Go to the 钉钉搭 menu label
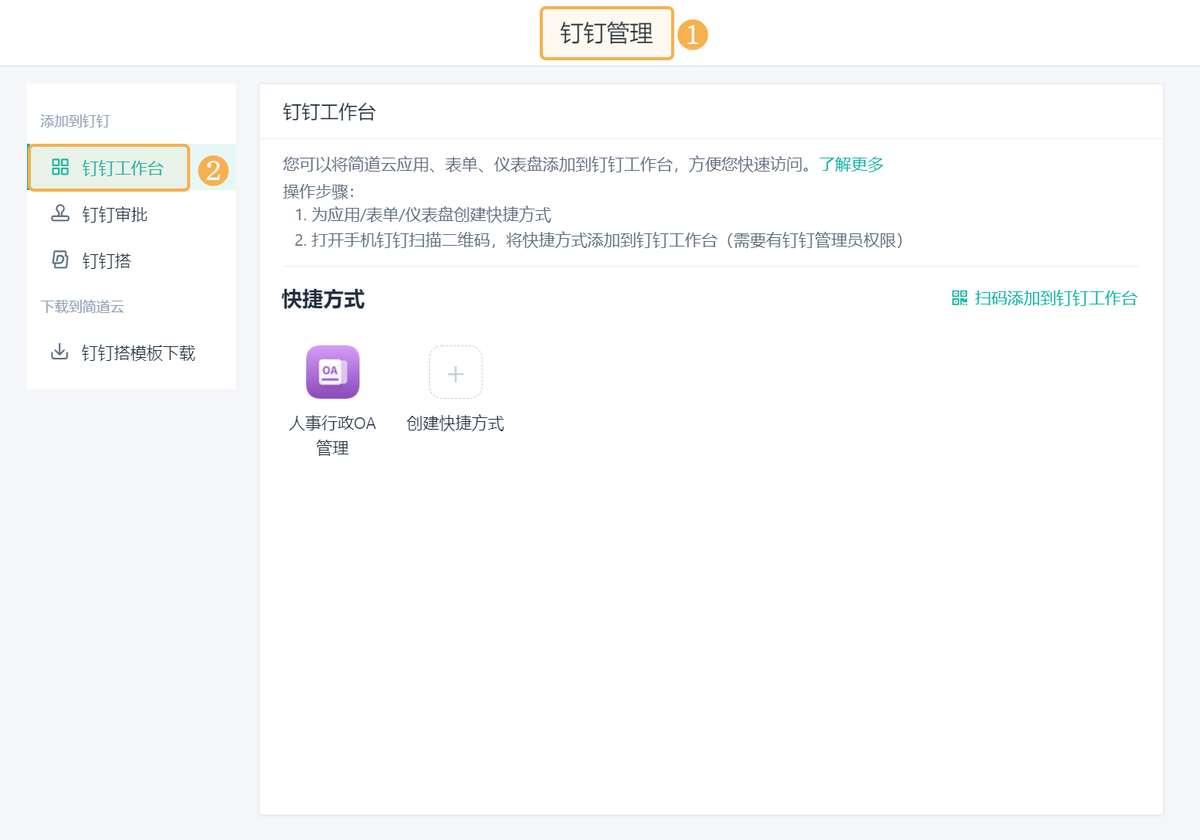 point(107,261)
